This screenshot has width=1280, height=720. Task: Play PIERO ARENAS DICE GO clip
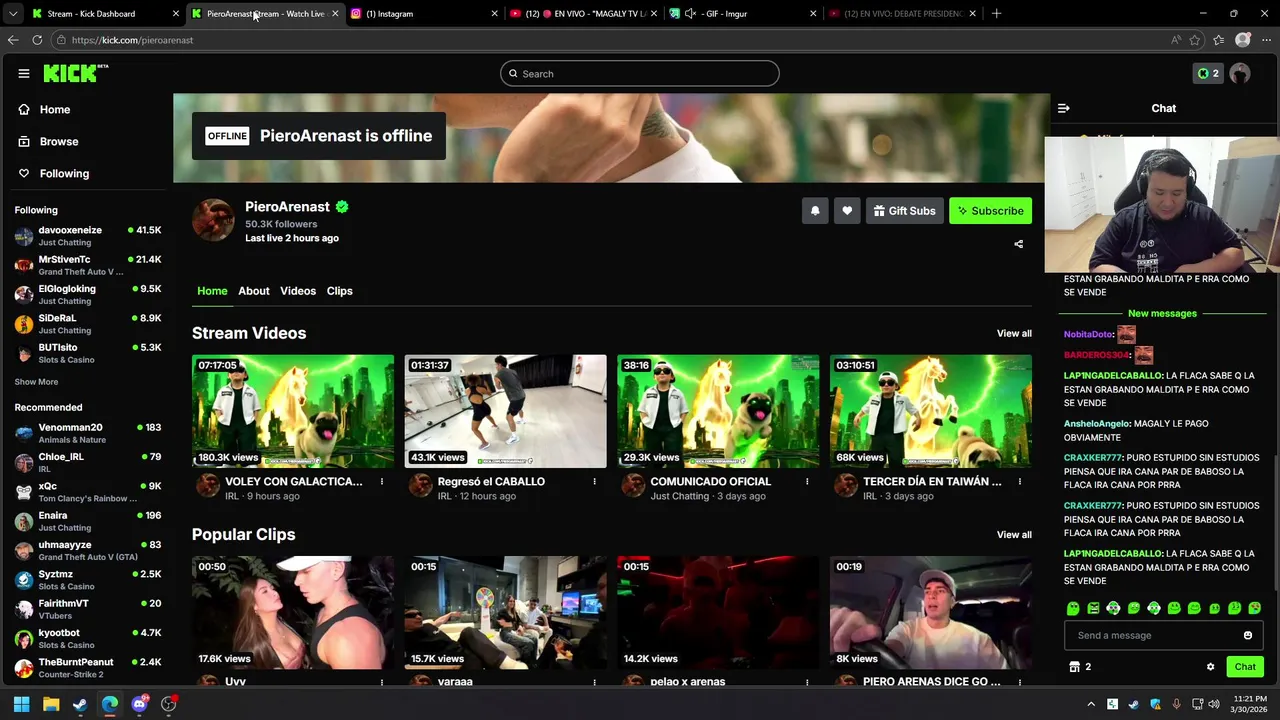click(x=931, y=613)
